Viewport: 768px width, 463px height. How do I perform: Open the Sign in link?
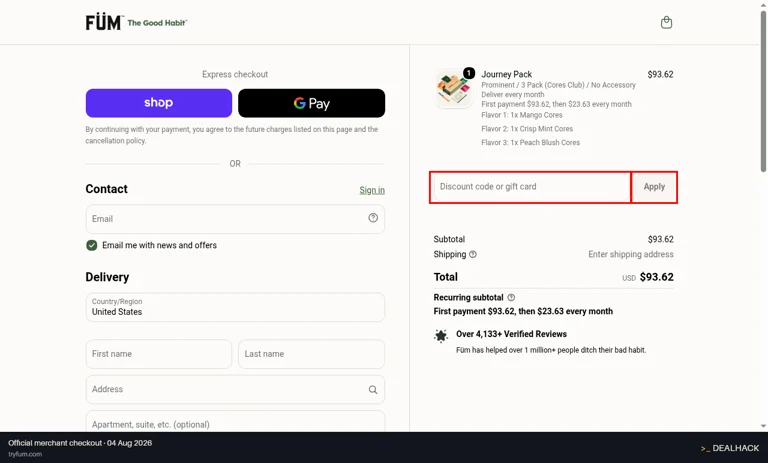pyautogui.click(x=372, y=190)
